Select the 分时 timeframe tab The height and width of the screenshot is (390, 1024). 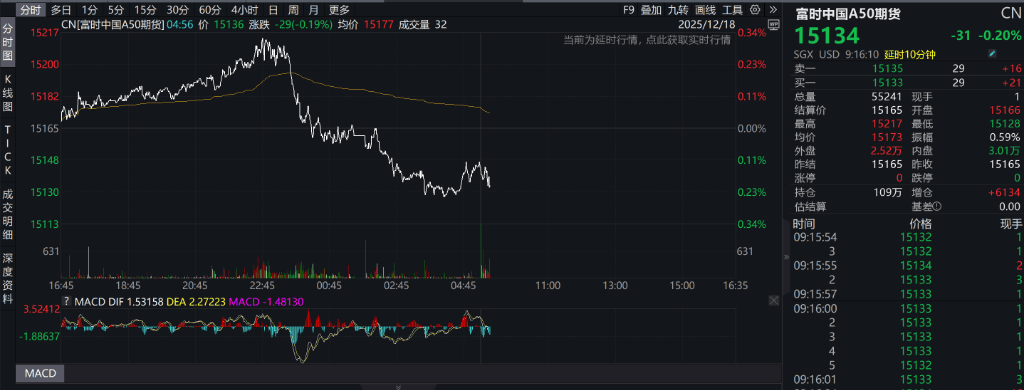click(30, 10)
